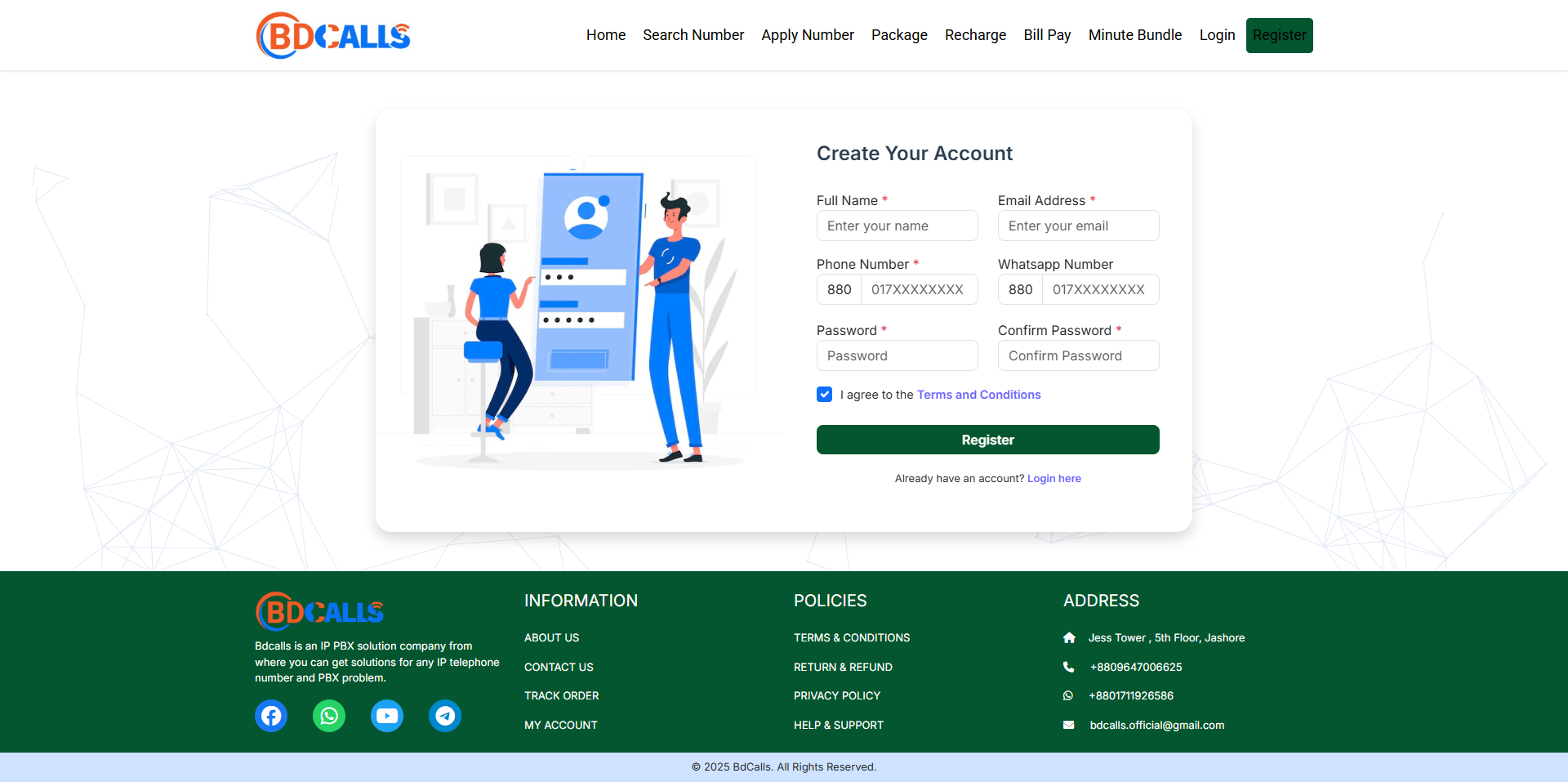Click the home icon beside Jess Tower address
This screenshot has height=782, width=1568.
(x=1069, y=637)
